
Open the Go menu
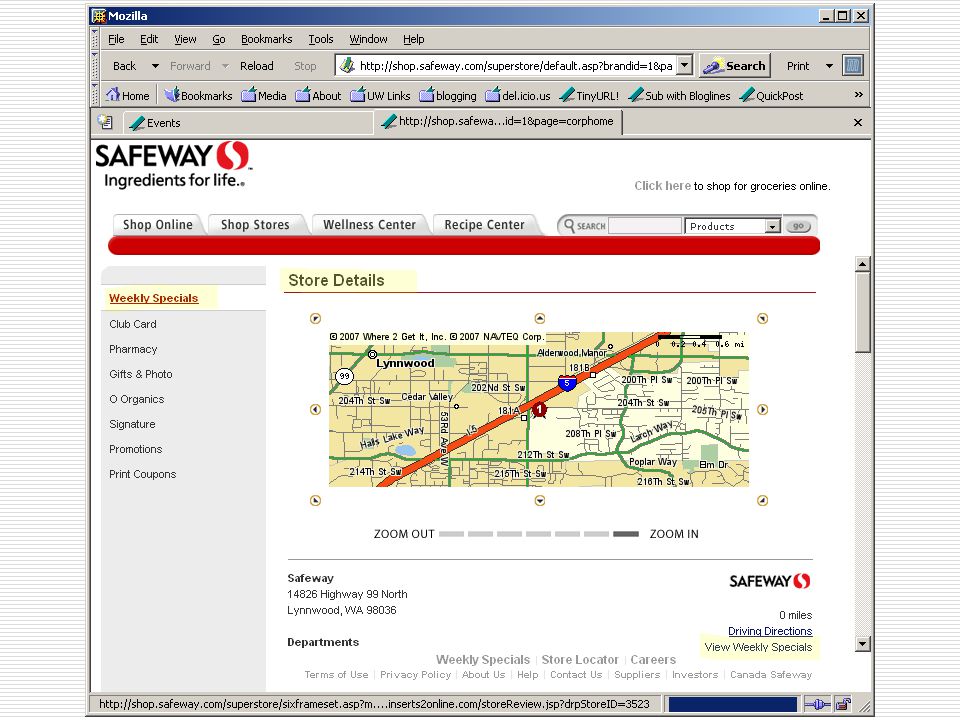(x=219, y=39)
